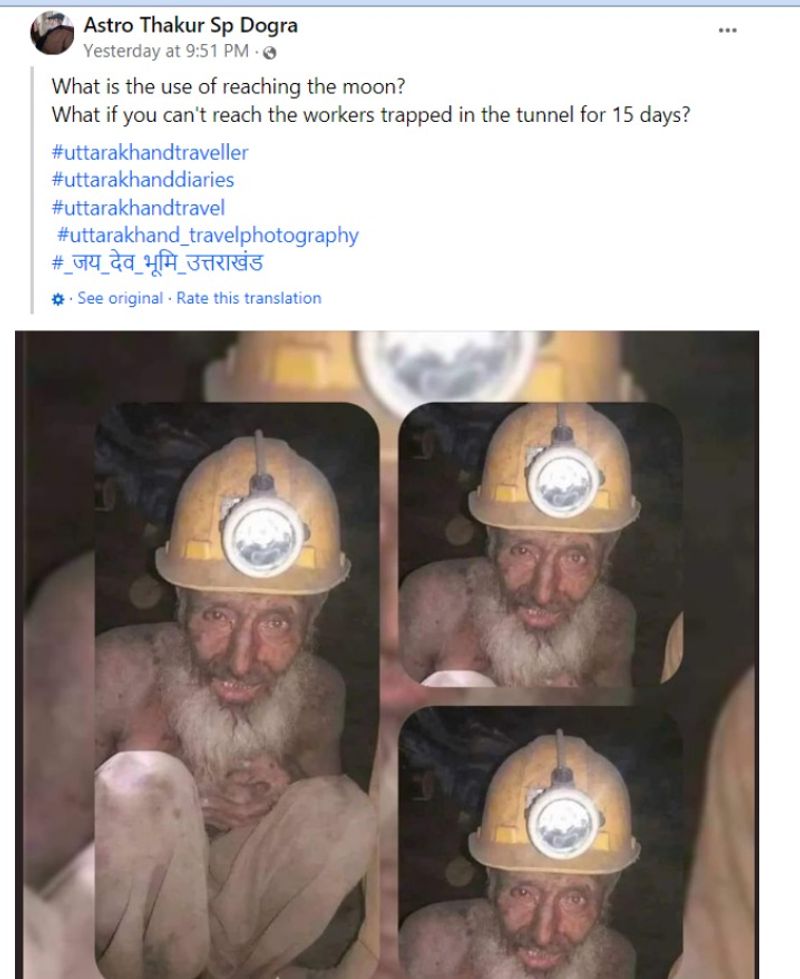Open the author name Astro Thakur Sp Dogra
This screenshot has width=800, height=979.
coord(190,25)
